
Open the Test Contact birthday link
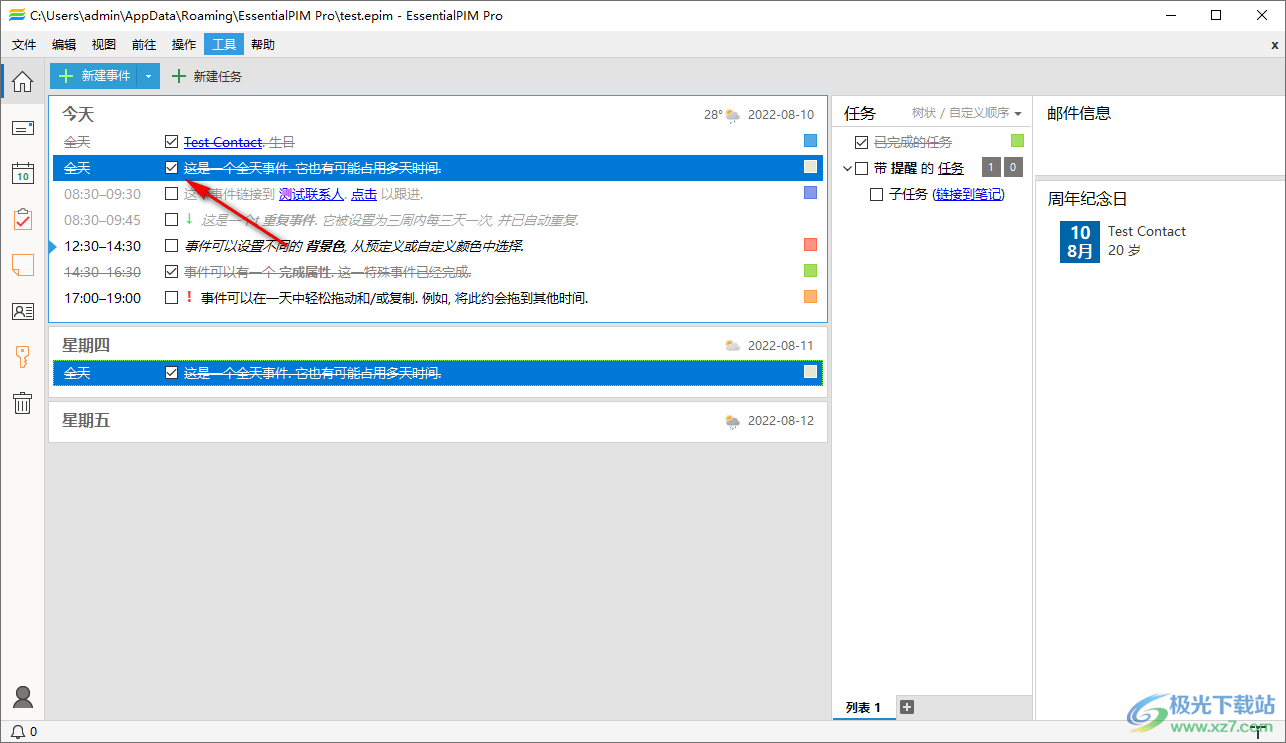pyautogui.click(x=223, y=142)
